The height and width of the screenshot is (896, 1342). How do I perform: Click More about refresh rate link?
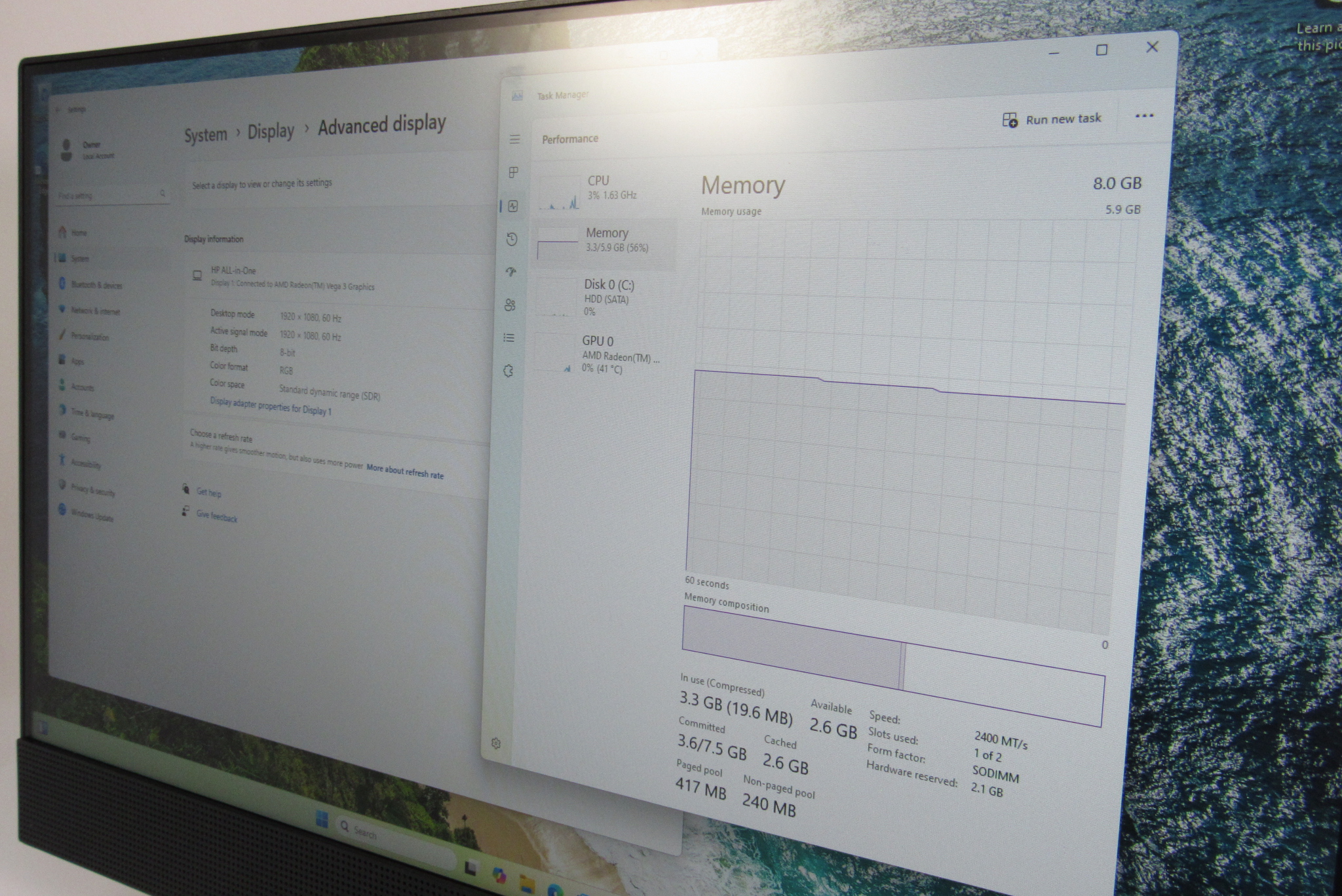coord(405,472)
